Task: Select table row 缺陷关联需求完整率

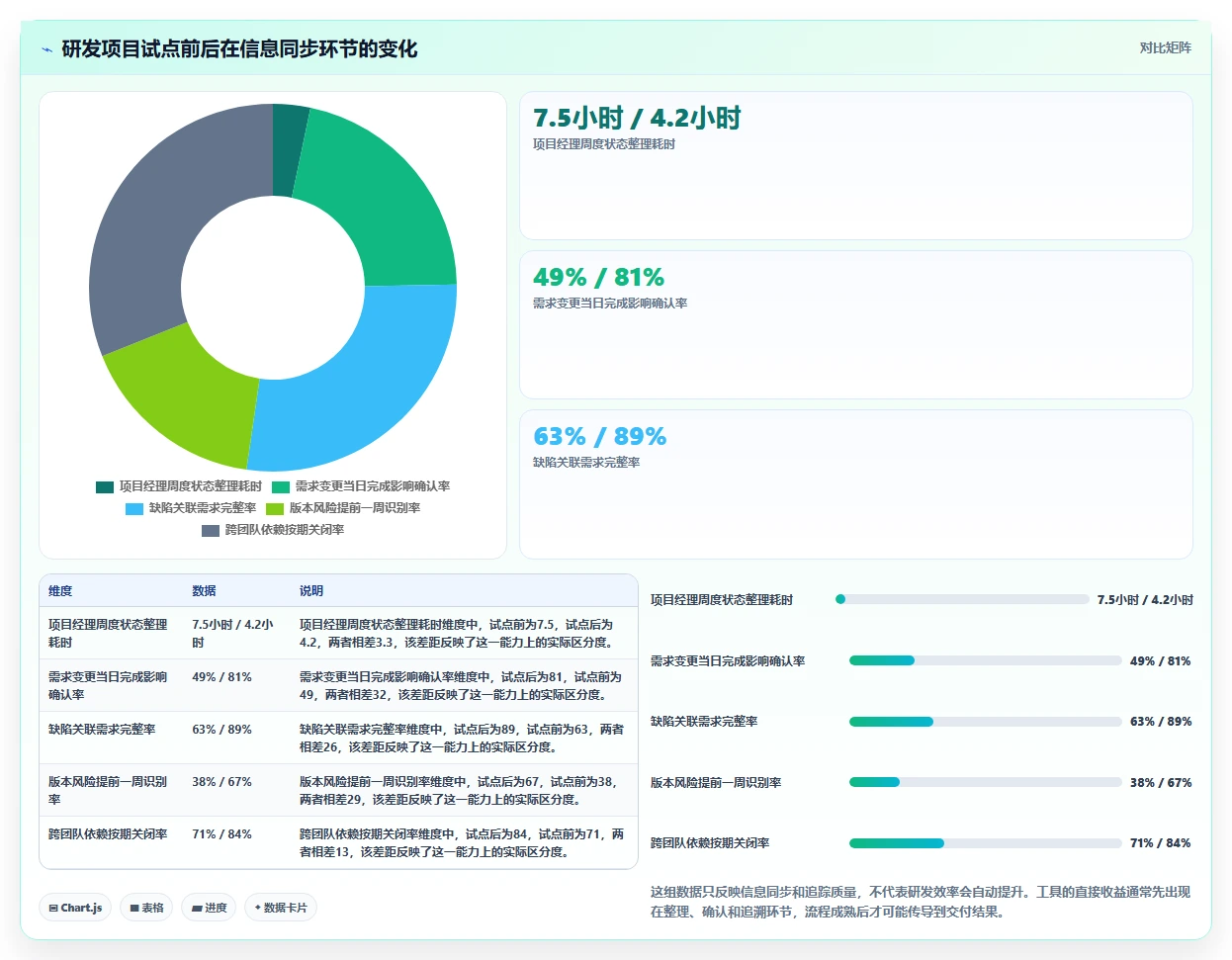Action: point(339,738)
